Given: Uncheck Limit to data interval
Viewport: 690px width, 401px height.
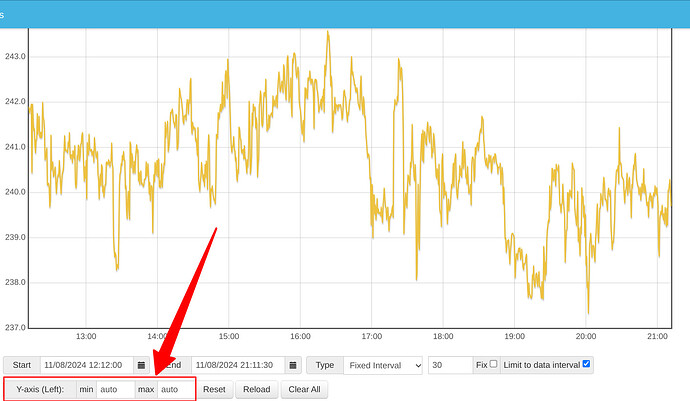Looking at the screenshot, I should (x=586, y=364).
